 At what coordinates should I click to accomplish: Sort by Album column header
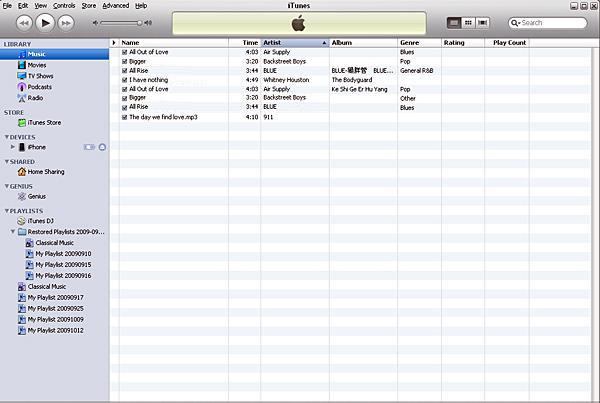363,42
